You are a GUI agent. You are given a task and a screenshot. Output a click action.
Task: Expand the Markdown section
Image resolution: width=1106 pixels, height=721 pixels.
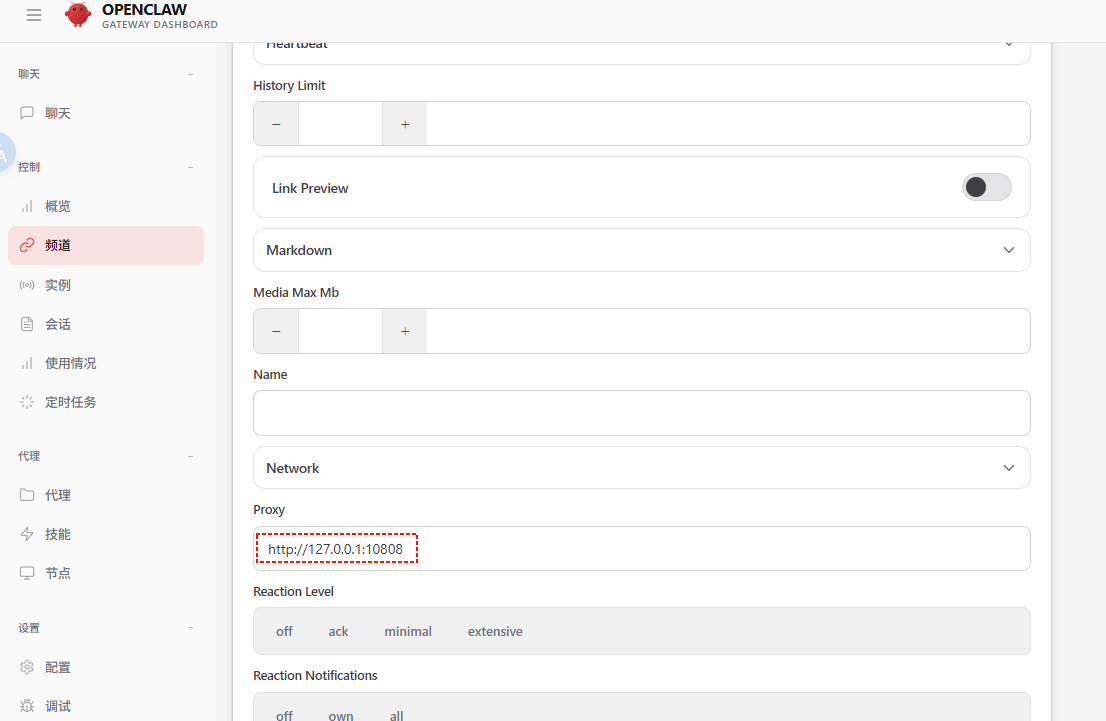[x=641, y=250]
